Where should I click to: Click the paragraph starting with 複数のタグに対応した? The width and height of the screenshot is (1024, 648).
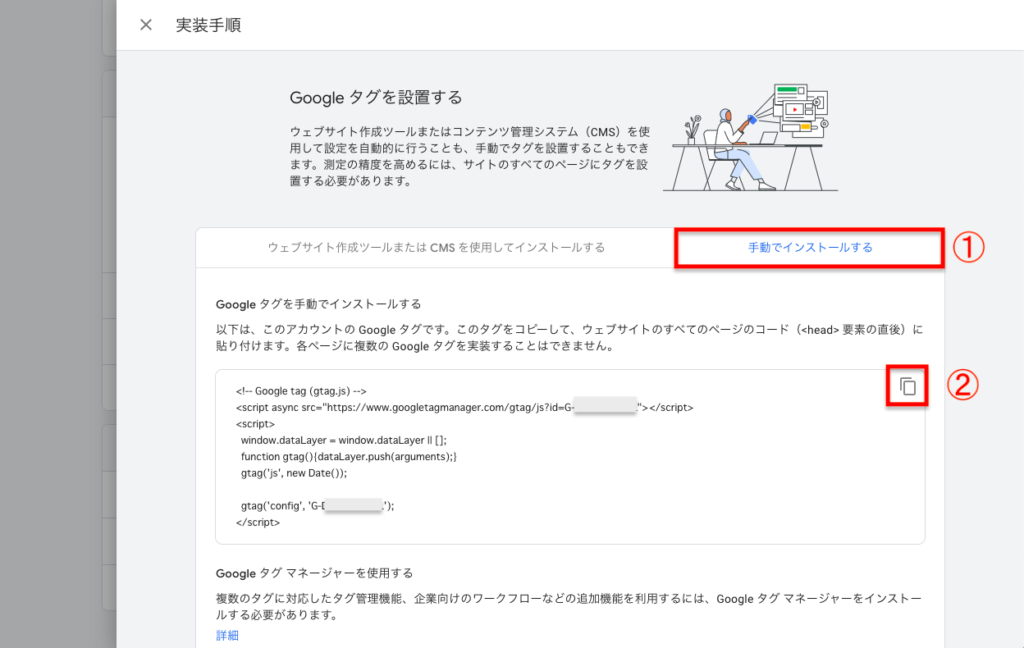pyautogui.click(x=568, y=606)
